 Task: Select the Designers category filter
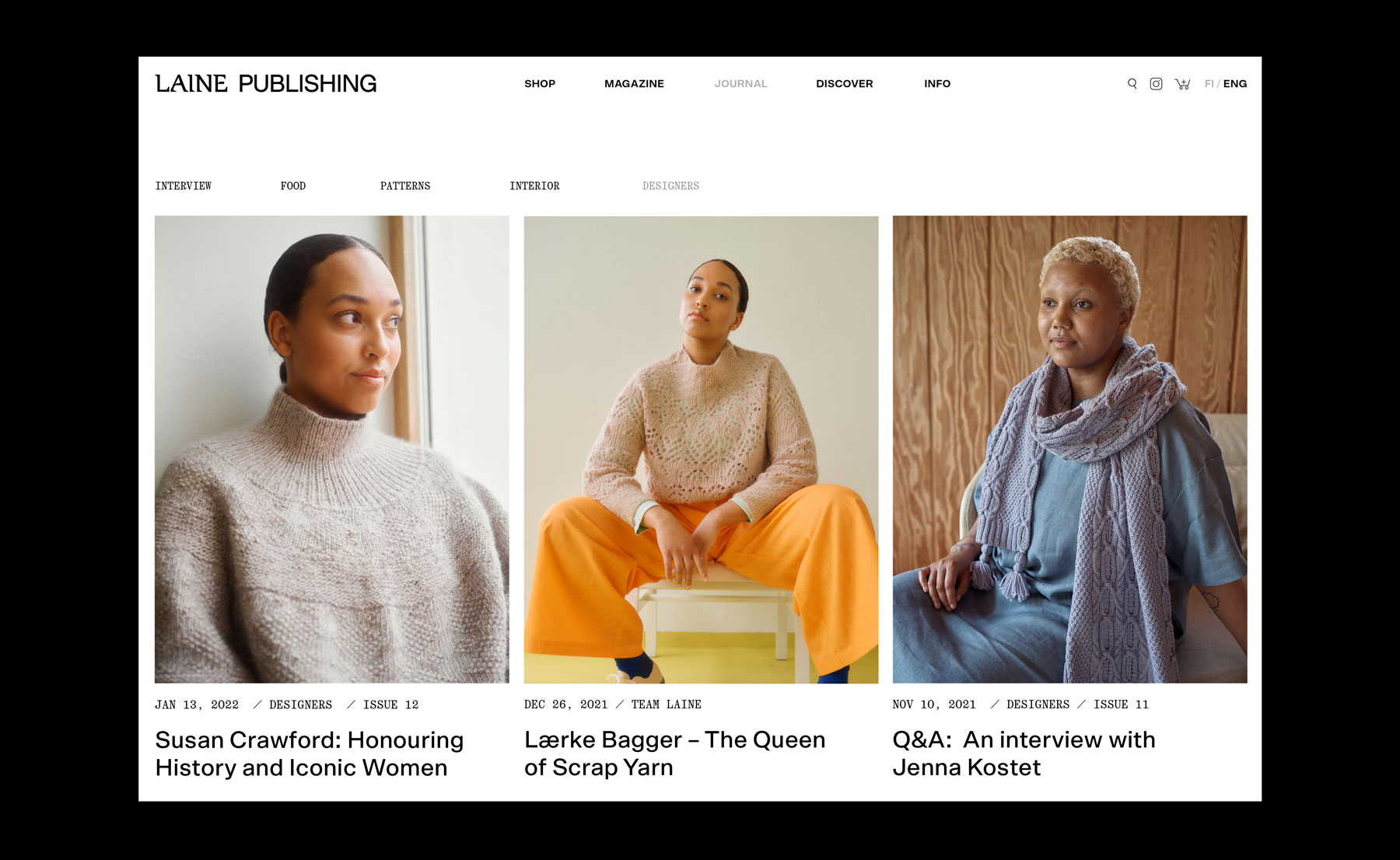670,186
